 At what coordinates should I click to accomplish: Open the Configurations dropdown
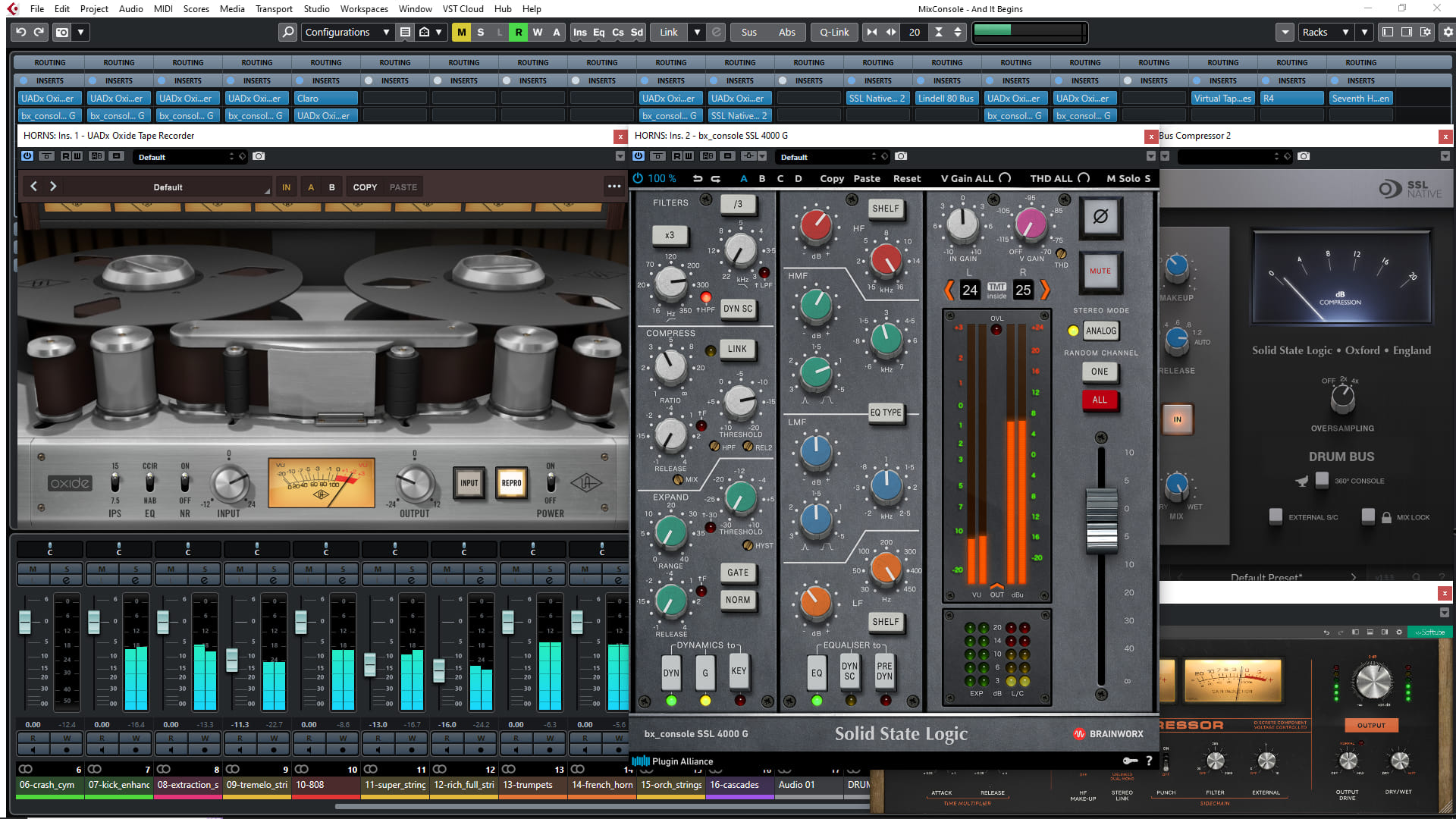pos(347,32)
